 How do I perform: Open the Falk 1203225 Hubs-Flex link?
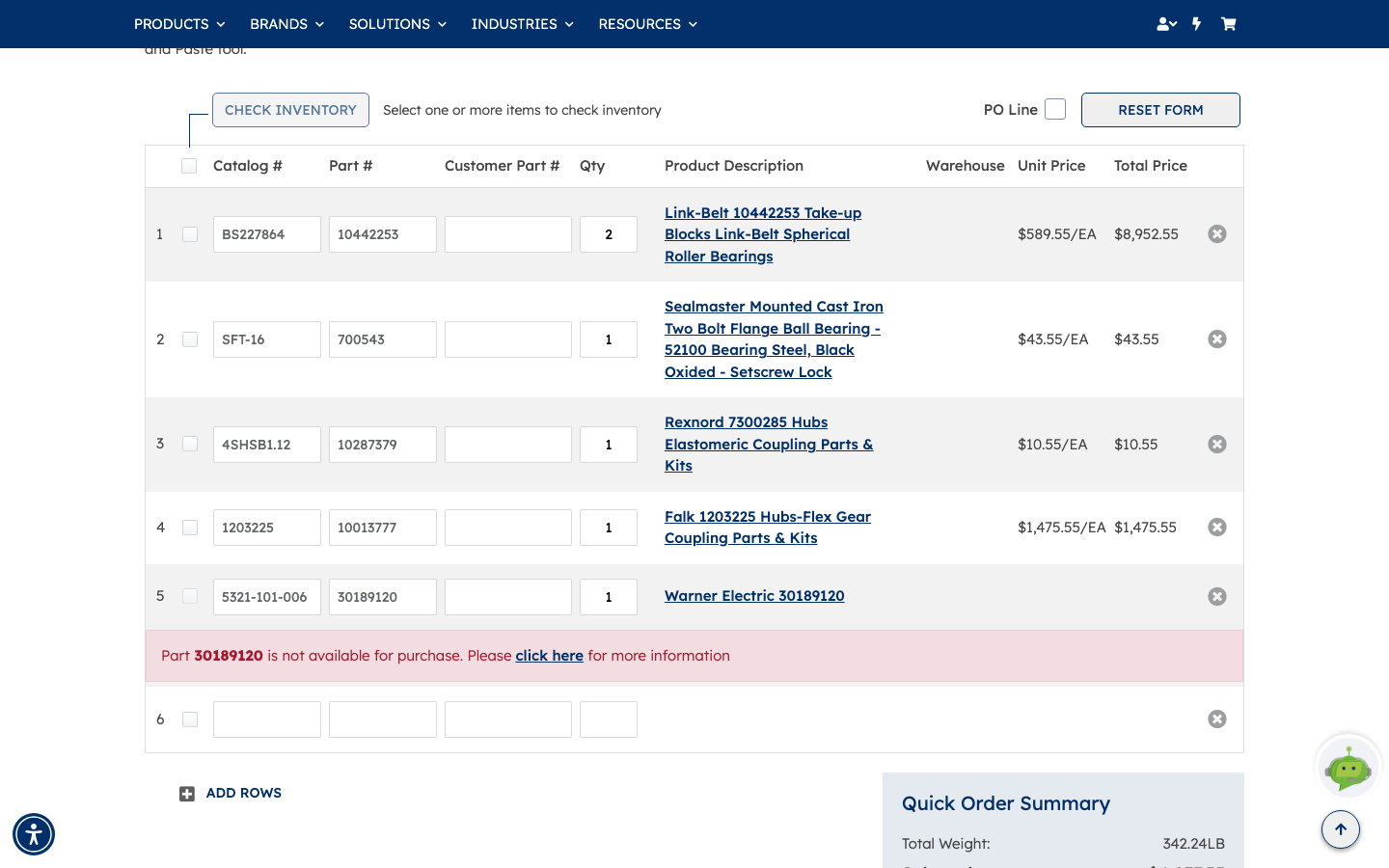pyautogui.click(x=768, y=528)
